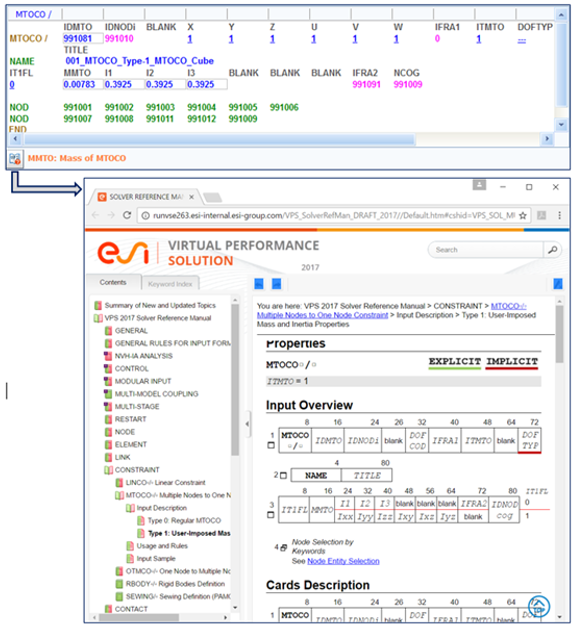The image size is (573, 626).
Task: Close the SOLVER REFERENCE MA browser tab
Action: [x=192, y=197]
